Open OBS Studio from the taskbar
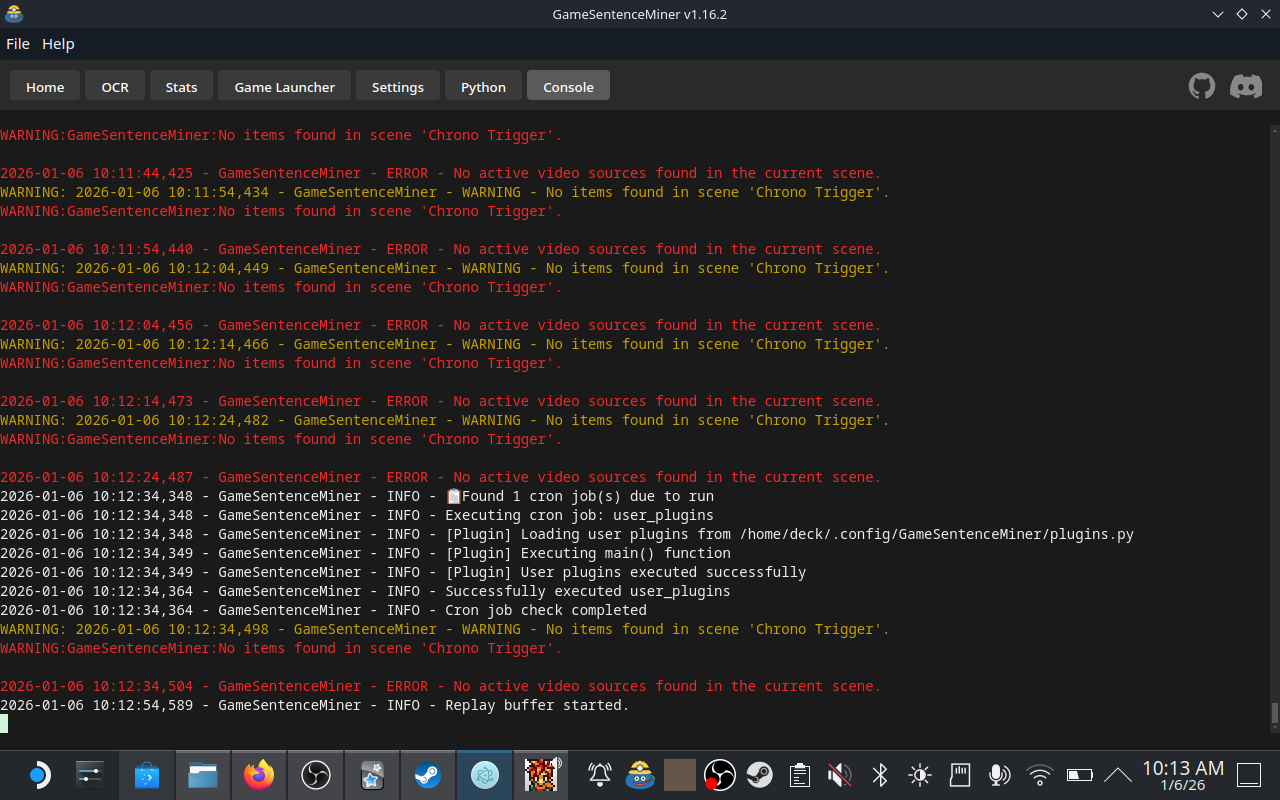Viewport: 1280px width, 800px height. click(x=315, y=775)
